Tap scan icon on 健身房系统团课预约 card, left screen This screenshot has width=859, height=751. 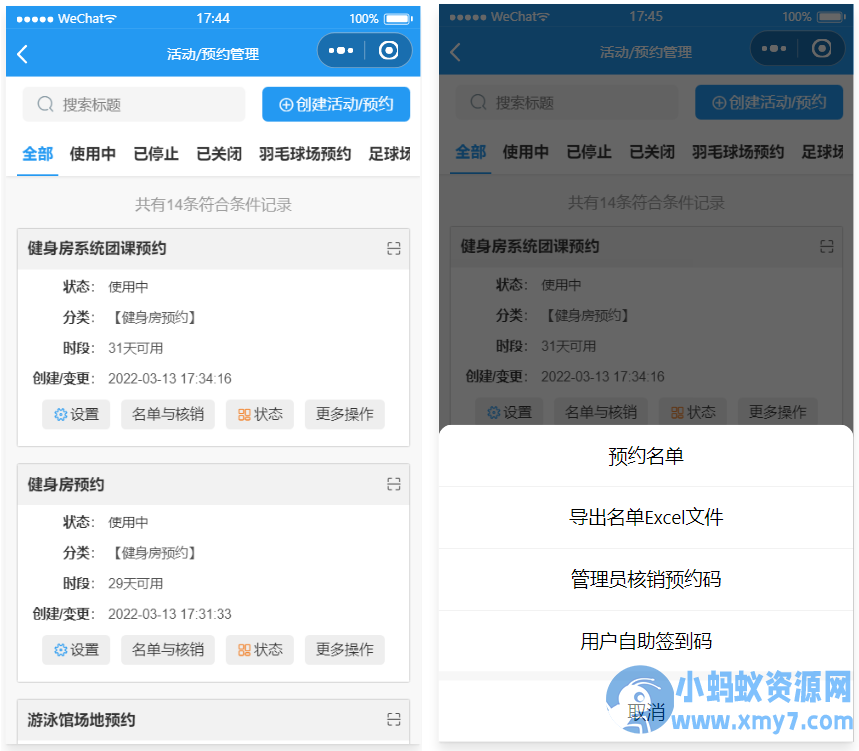pyautogui.click(x=393, y=249)
